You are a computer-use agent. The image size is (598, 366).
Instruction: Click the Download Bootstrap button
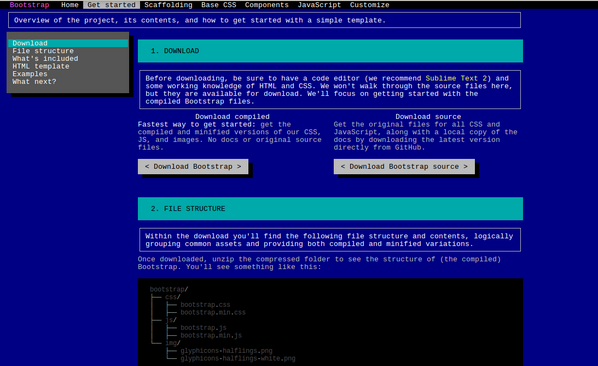pos(193,167)
